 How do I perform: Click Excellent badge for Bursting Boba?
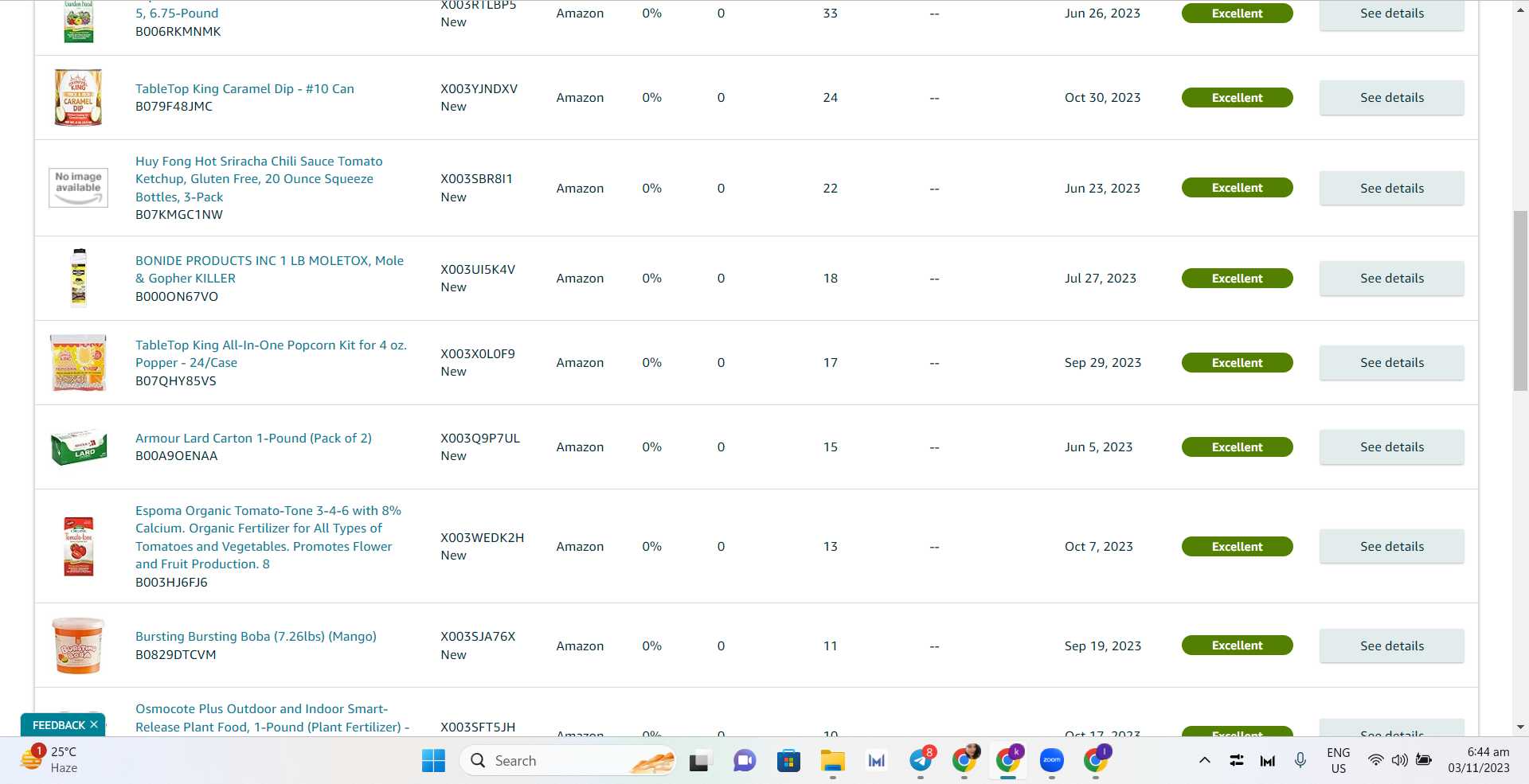(1237, 646)
